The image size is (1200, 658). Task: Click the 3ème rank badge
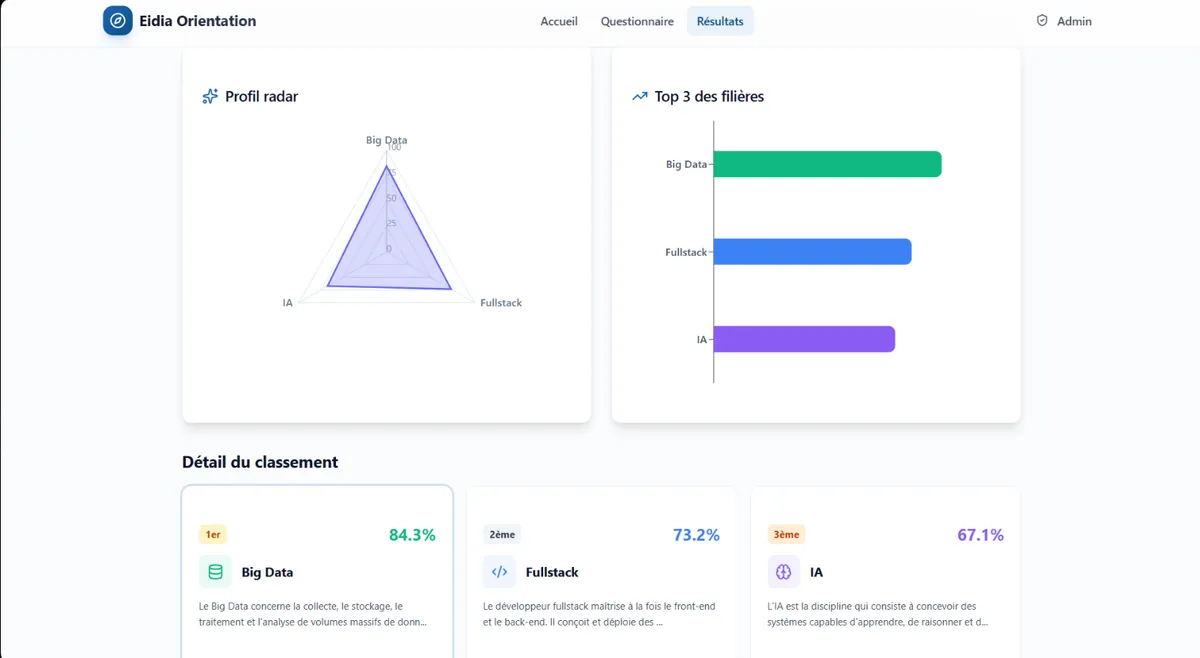pyautogui.click(x=786, y=535)
